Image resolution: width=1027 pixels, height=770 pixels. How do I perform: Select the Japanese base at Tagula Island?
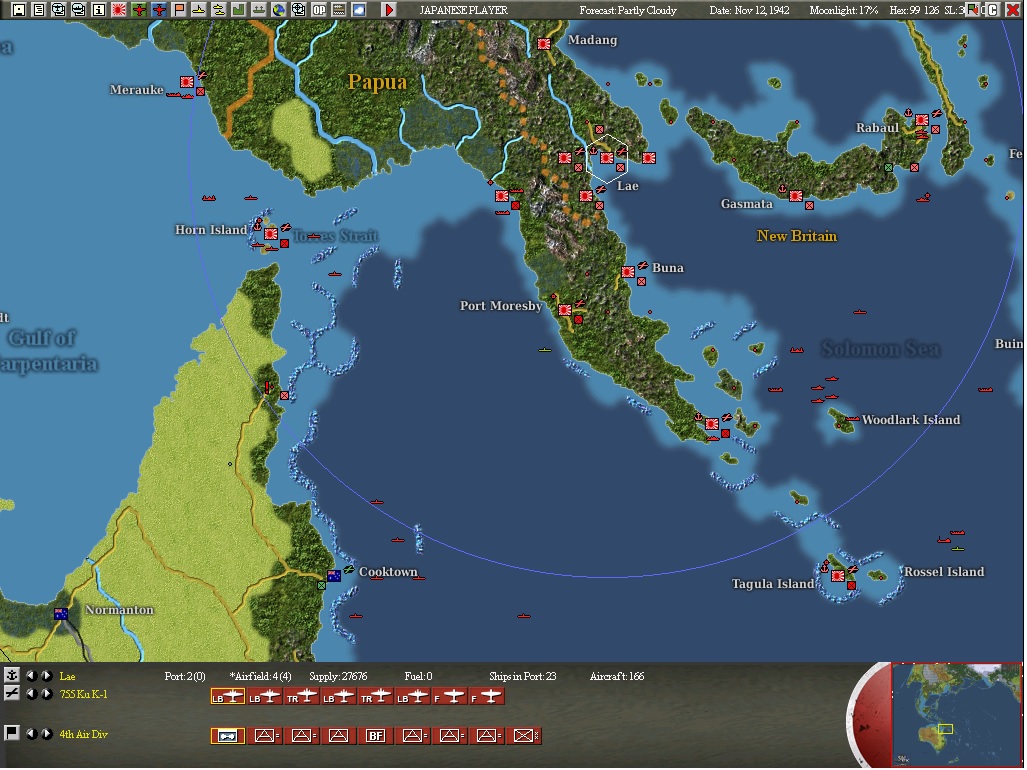point(838,576)
